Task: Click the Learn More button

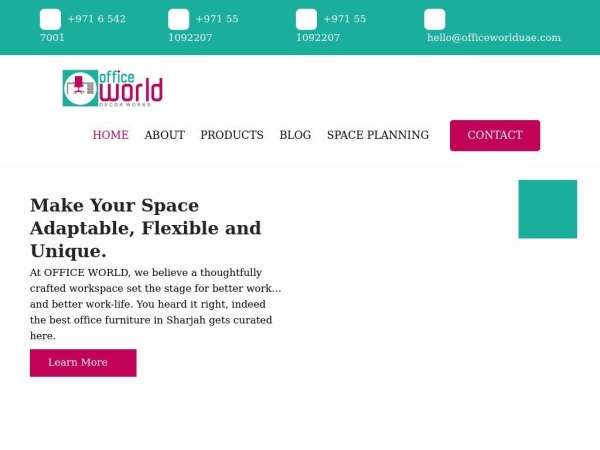Action: click(83, 363)
